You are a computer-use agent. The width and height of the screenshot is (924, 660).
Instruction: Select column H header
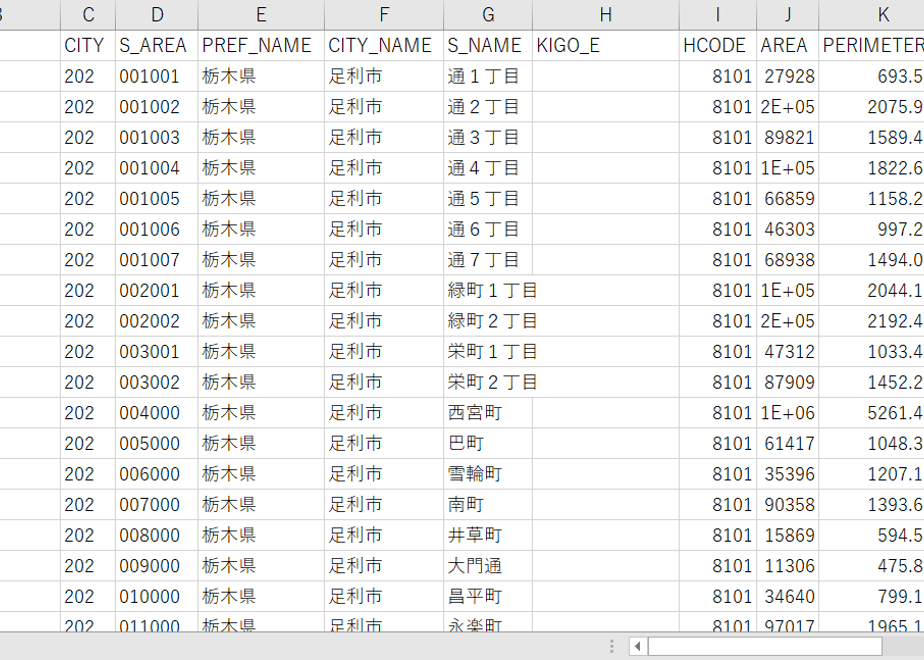[x=606, y=15]
